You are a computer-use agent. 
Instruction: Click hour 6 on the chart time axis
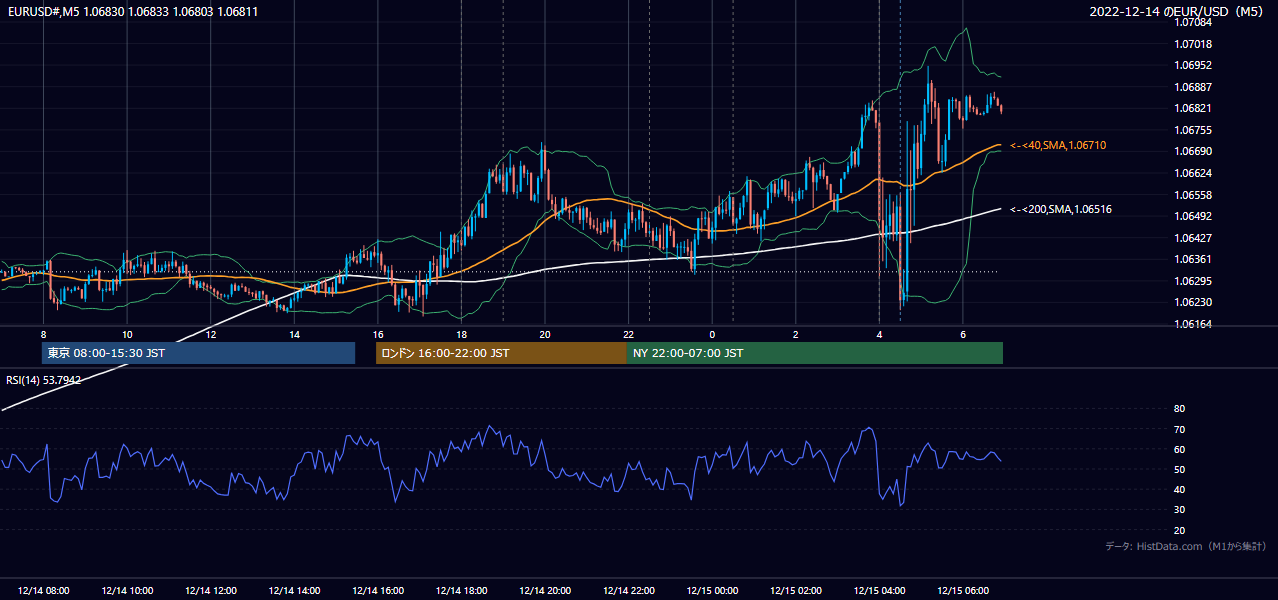[x=963, y=334]
